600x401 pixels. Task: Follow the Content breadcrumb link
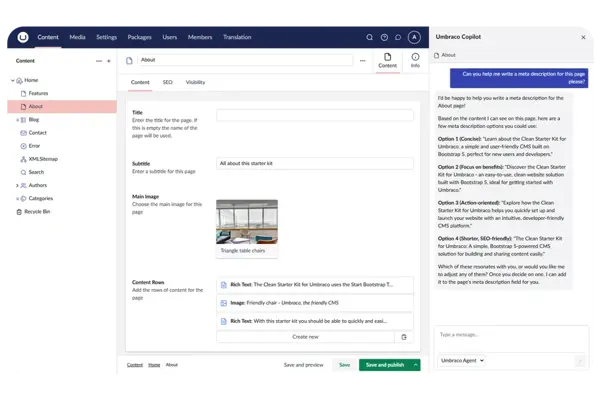[x=135, y=365]
